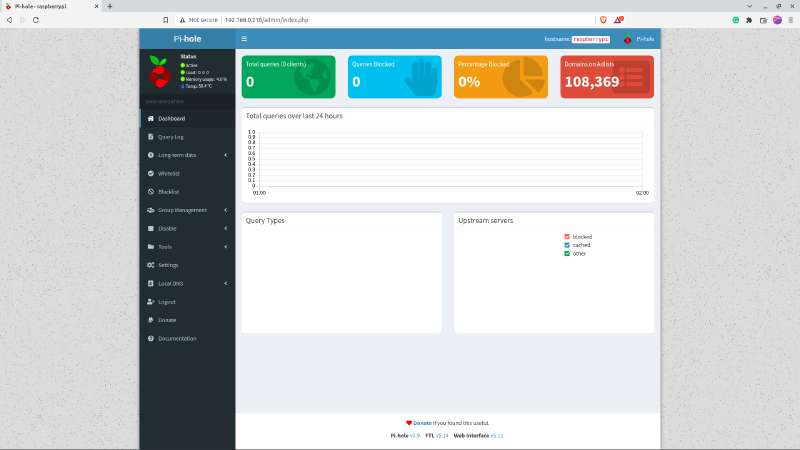Click the Query Log file icon

[x=150, y=137]
